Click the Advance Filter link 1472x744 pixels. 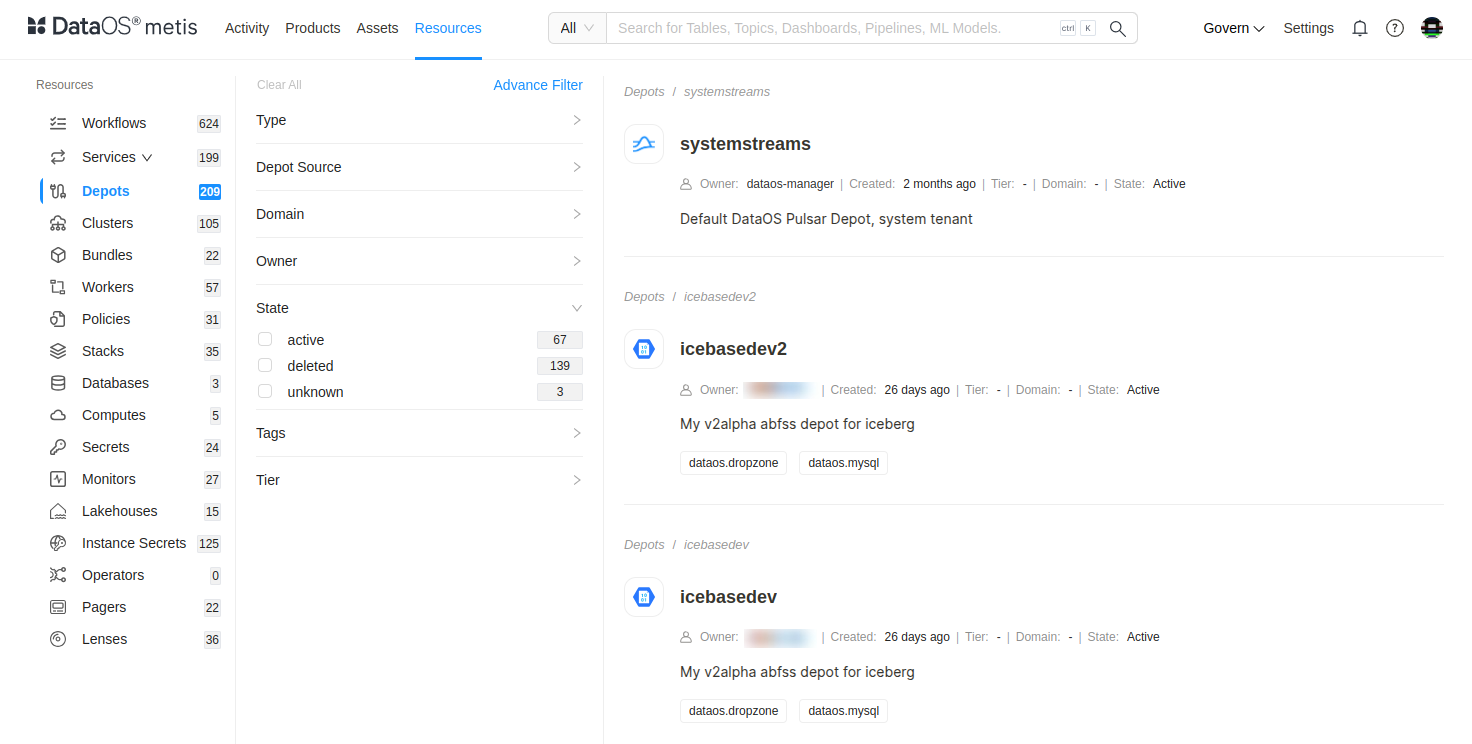coord(538,85)
